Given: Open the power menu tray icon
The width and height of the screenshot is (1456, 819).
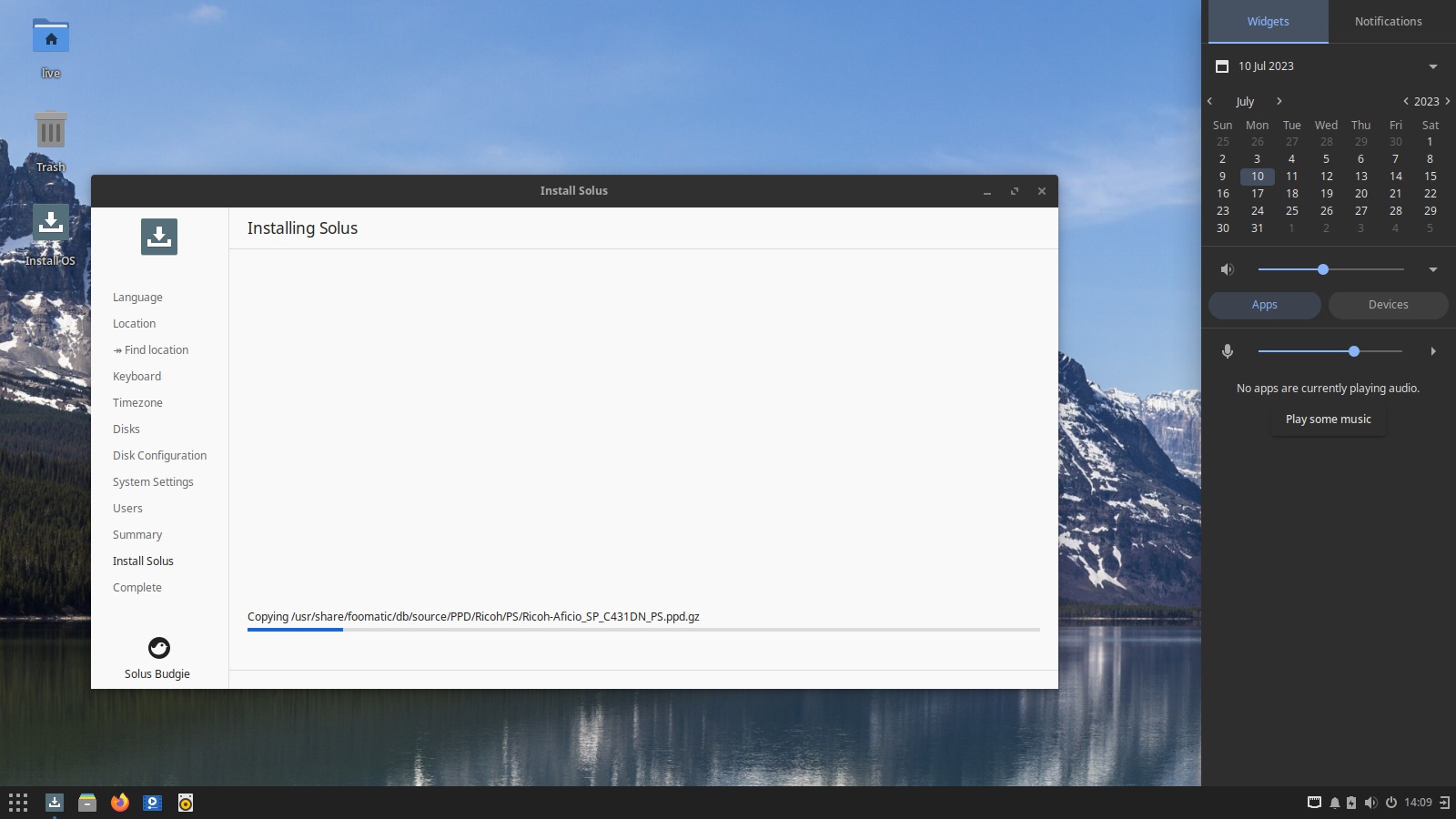Looking at the screenshot, I should 1391,803.
